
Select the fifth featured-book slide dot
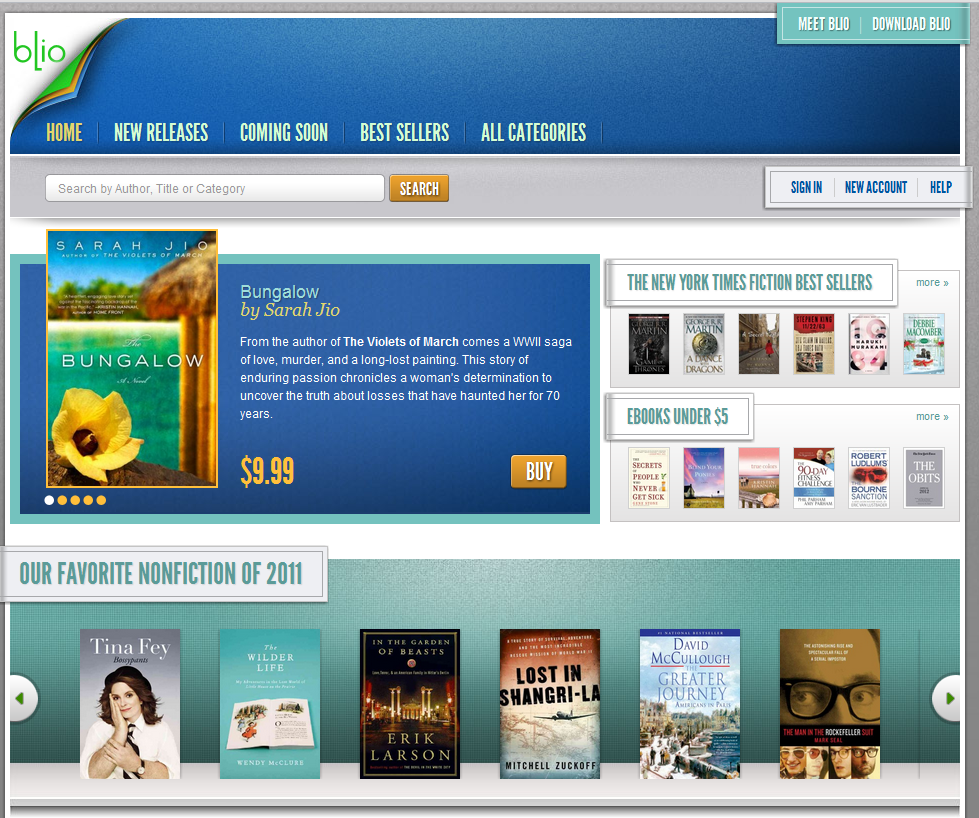101,500
